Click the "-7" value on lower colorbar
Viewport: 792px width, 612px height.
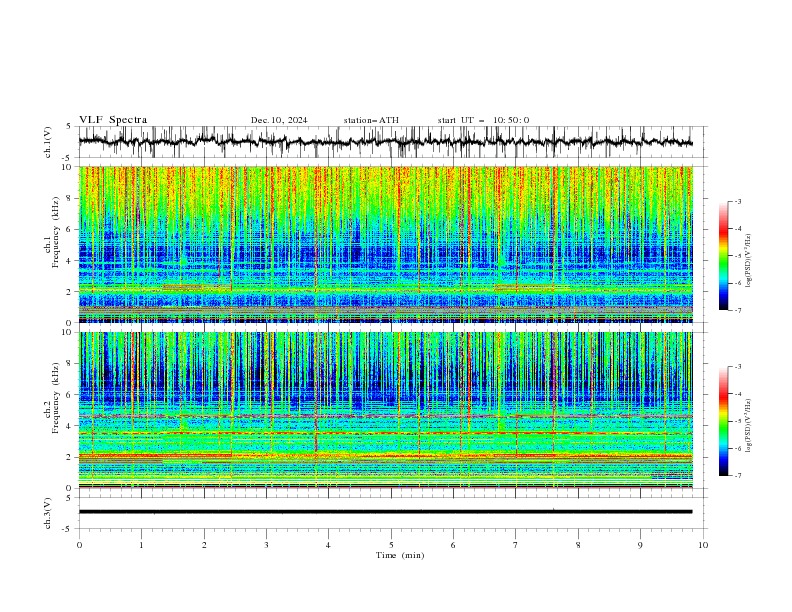[737, 475]
